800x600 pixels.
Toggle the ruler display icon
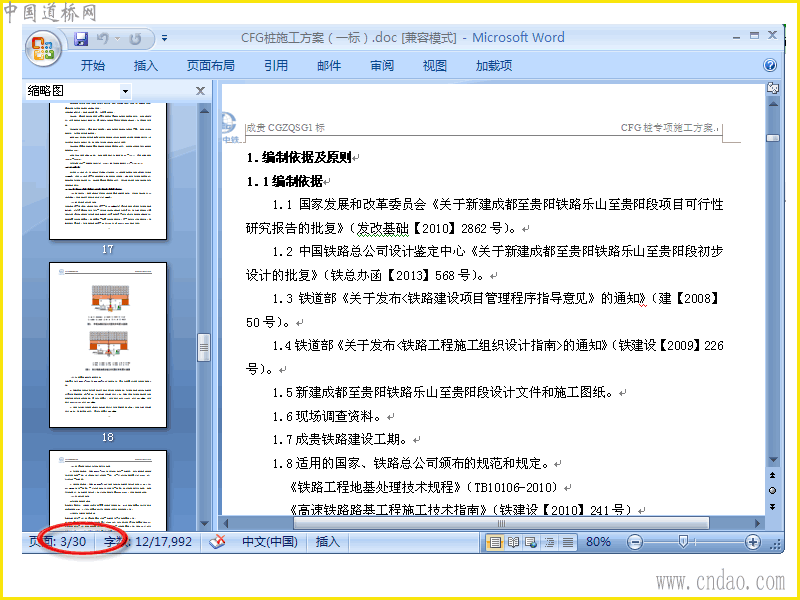point(773,88)
